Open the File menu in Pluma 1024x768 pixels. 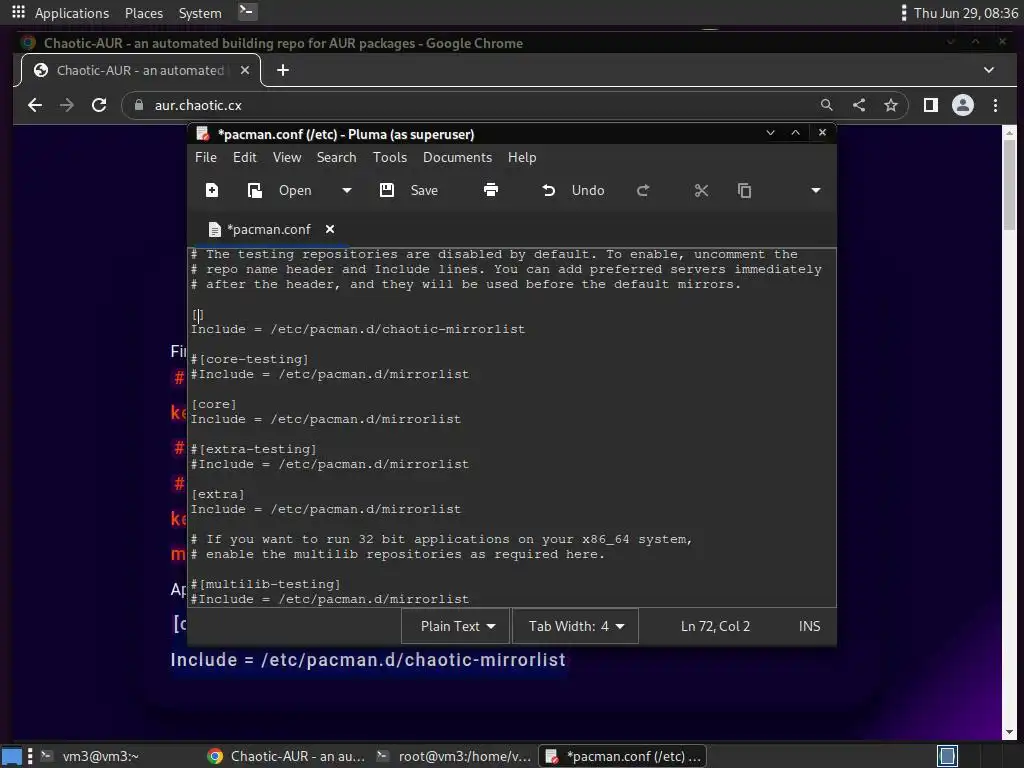(206, 157)
